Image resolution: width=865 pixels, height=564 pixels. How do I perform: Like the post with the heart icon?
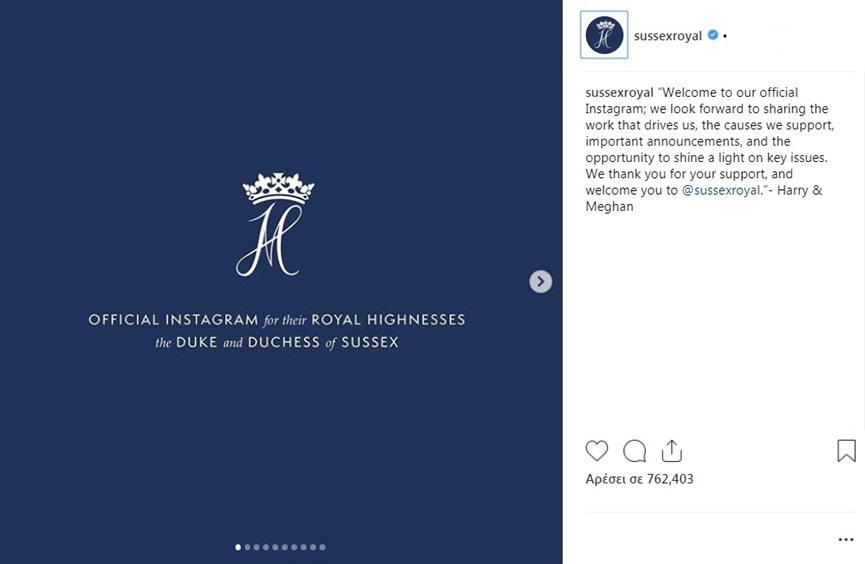(596, 451)
